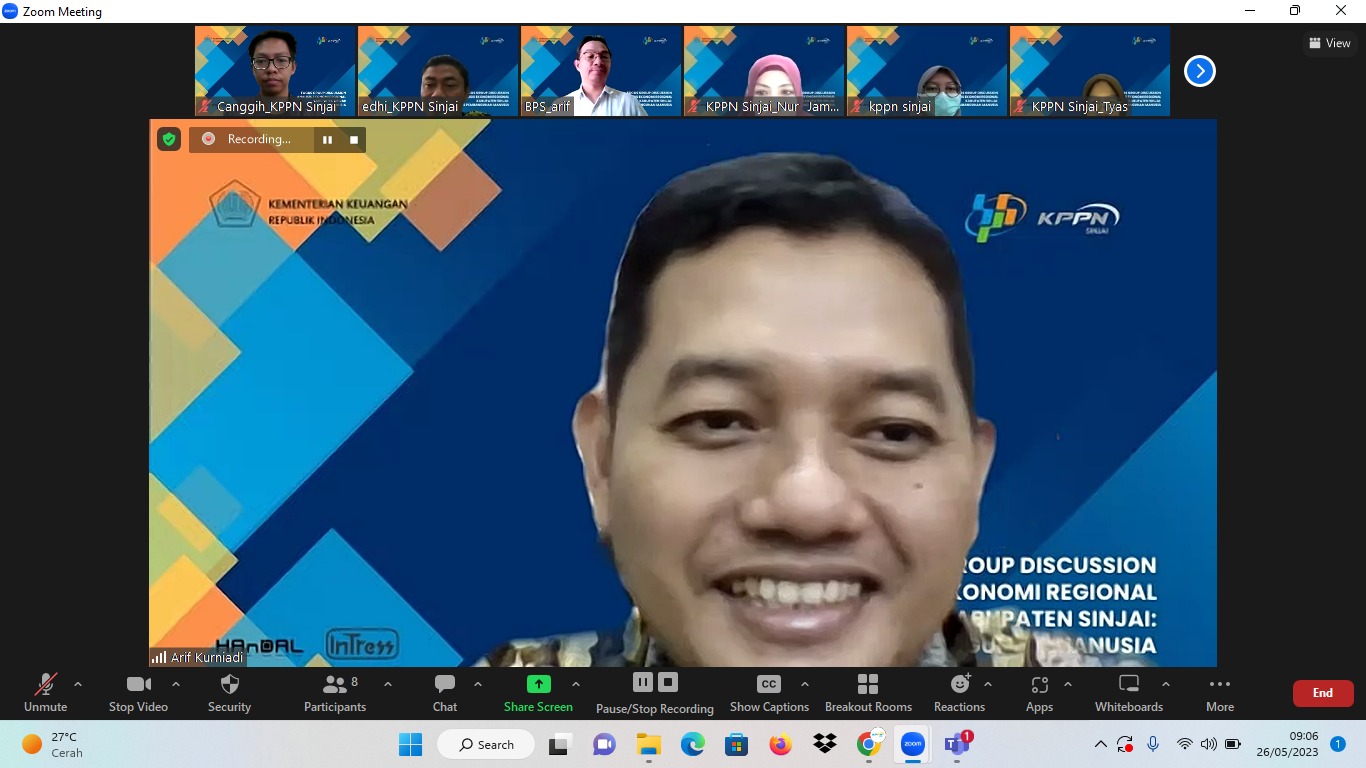This screenshot has width=1366, height=768.
Task: Open the Security shield menu
Action: coord(229,692)
